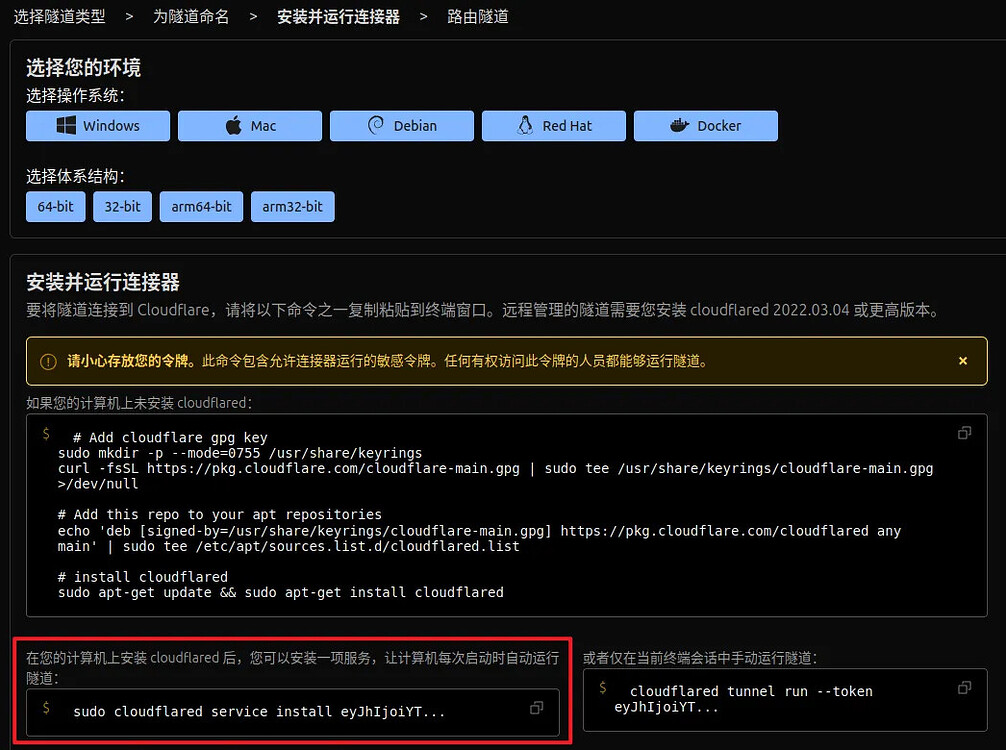Select the Windows operating system button
1006x750 pixels.
98,126
